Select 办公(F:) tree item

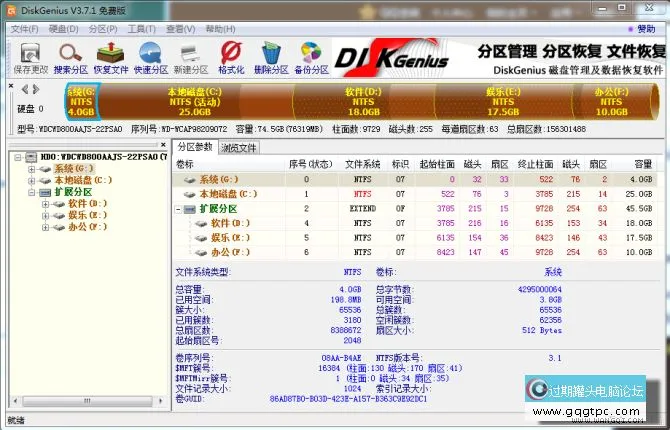[x=88, y=227]
